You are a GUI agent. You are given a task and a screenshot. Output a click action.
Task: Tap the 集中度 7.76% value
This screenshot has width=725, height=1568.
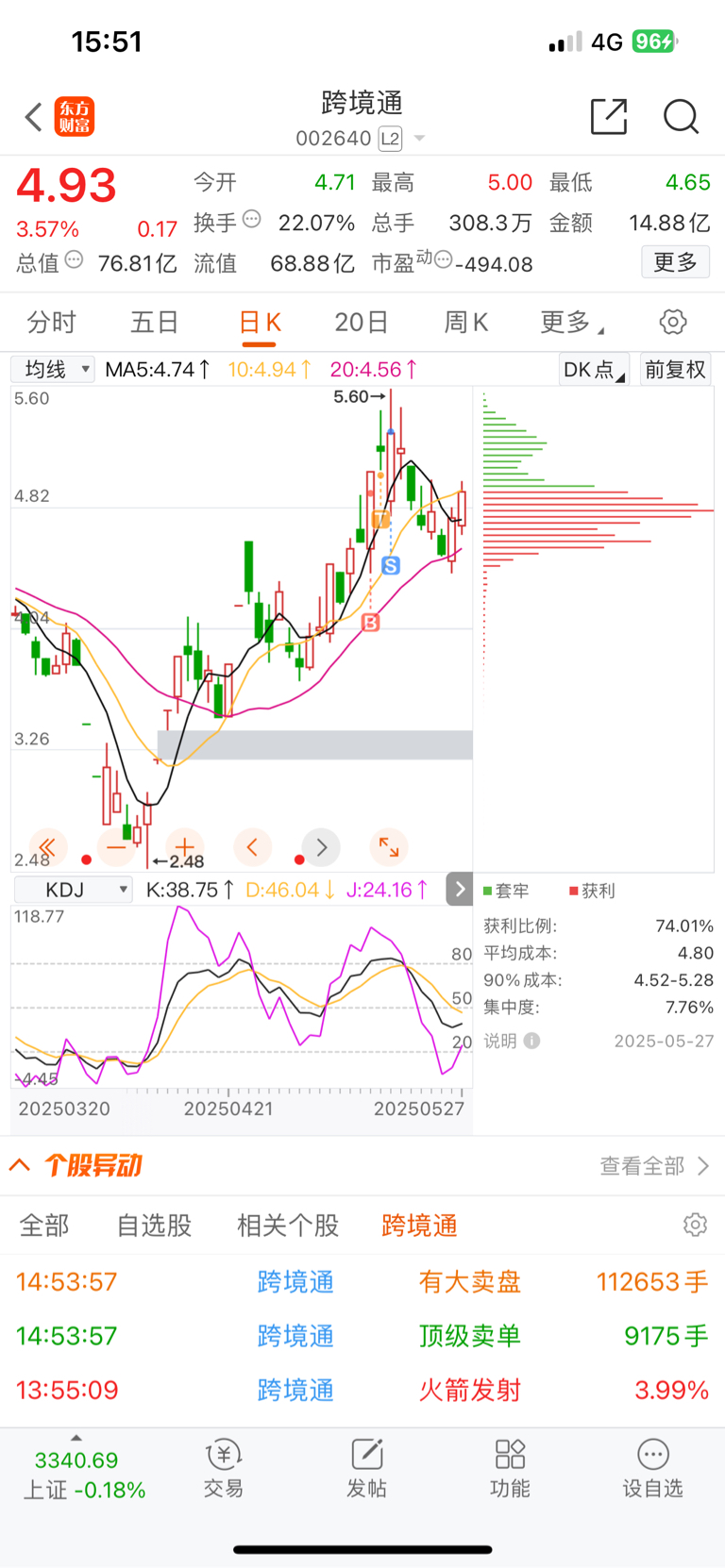pos(689,1008)
